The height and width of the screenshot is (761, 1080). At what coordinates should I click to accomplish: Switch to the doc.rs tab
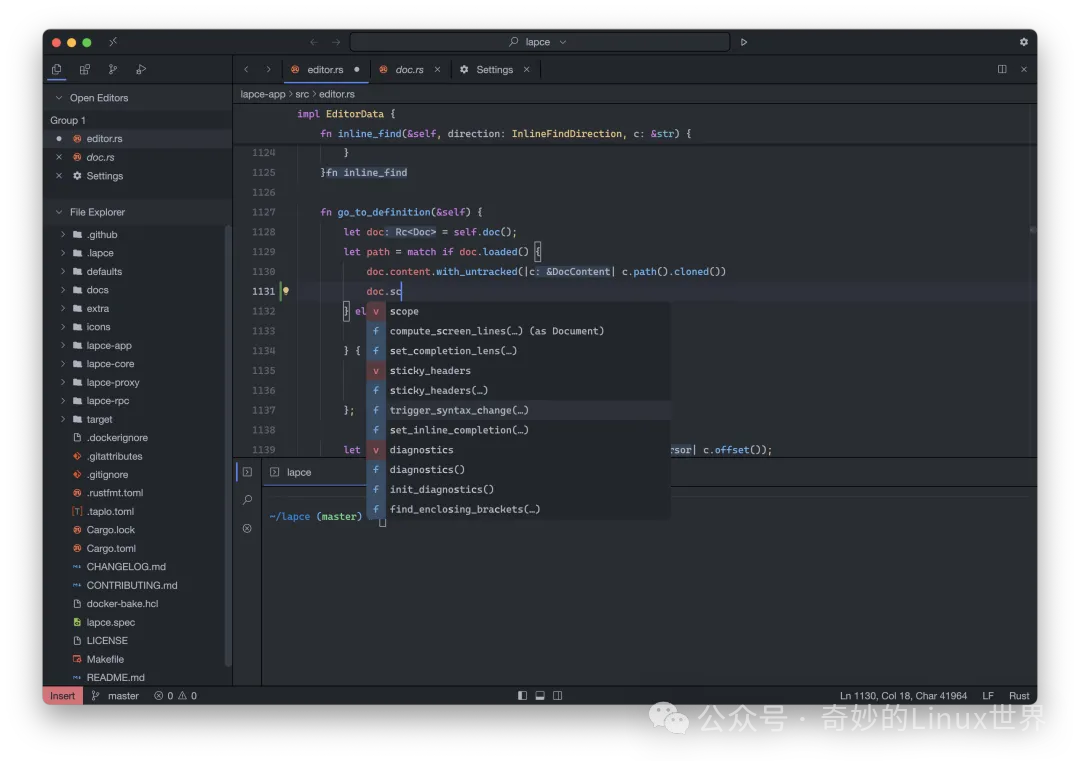click(409, 70)
